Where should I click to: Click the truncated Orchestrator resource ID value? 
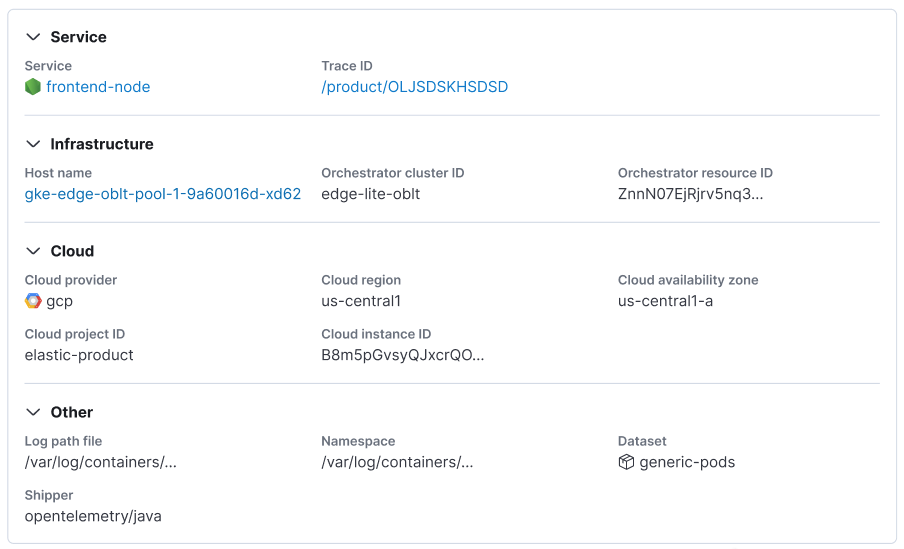690,194
